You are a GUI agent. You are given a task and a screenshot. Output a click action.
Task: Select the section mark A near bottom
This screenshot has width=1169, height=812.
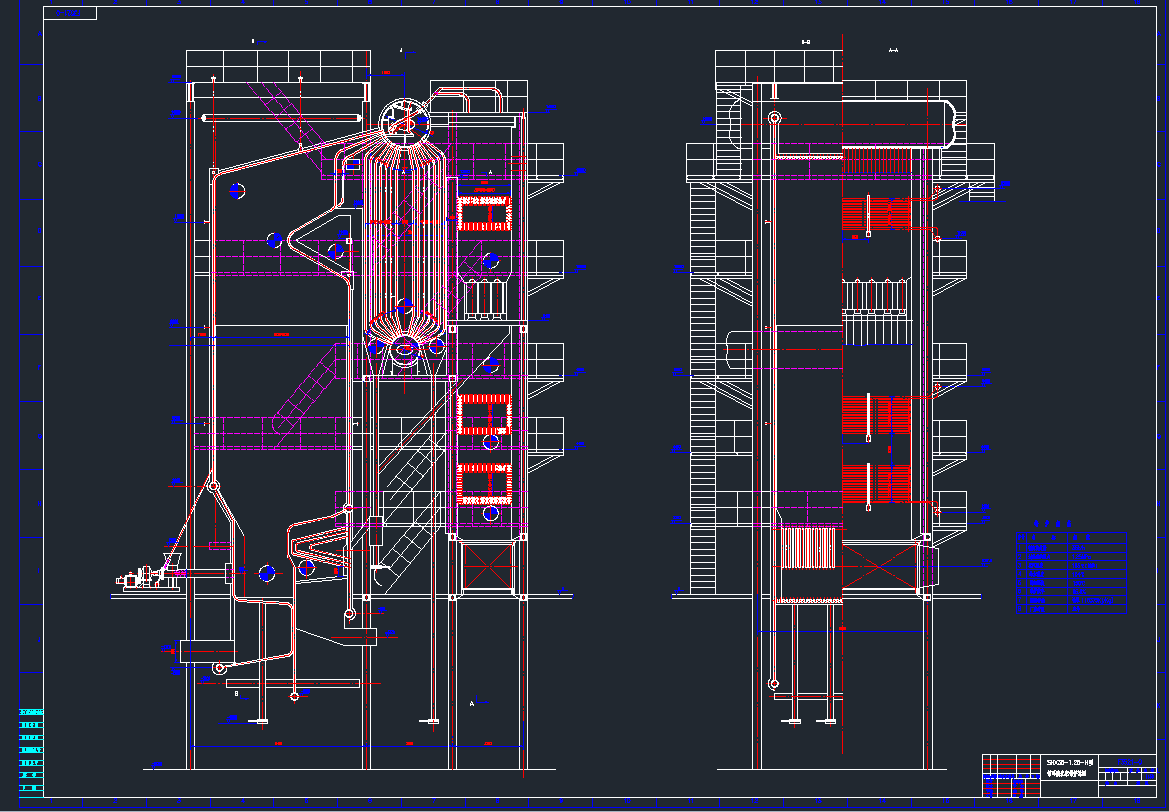click(x=471, y=704)
